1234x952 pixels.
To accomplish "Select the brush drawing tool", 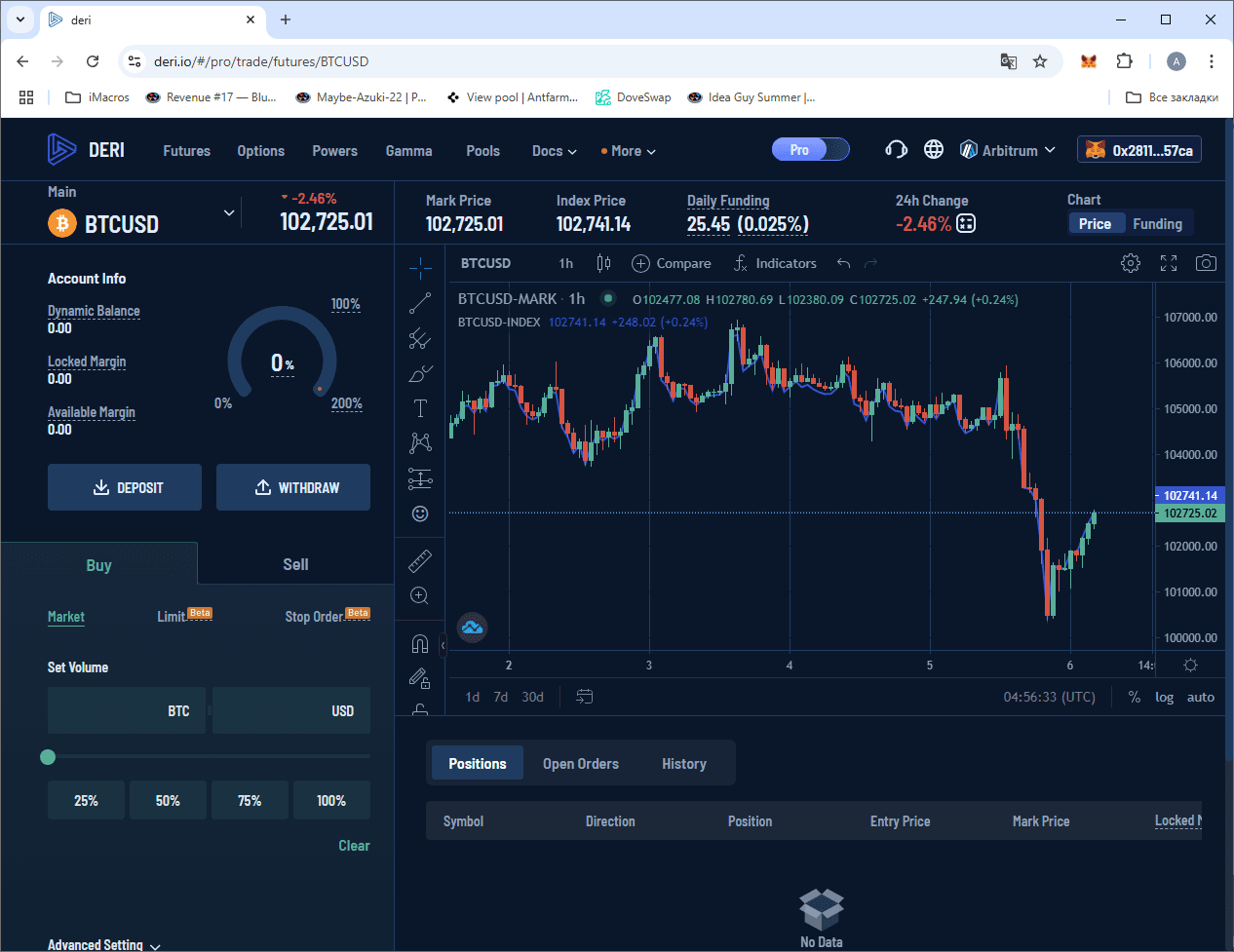I will coord(420,373).
